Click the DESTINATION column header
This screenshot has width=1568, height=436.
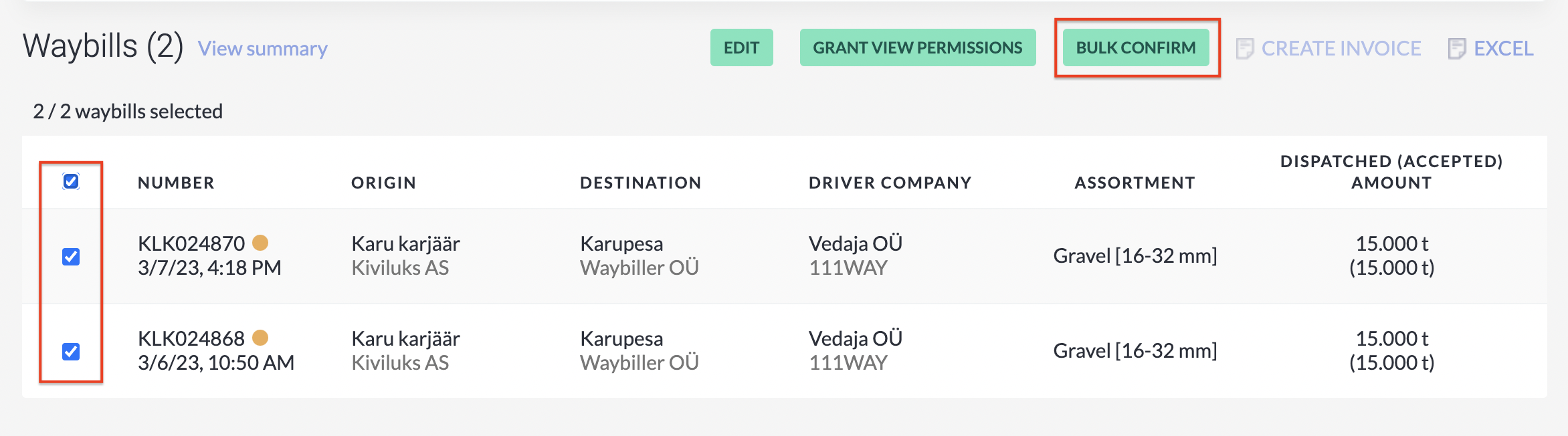[641, 183]
